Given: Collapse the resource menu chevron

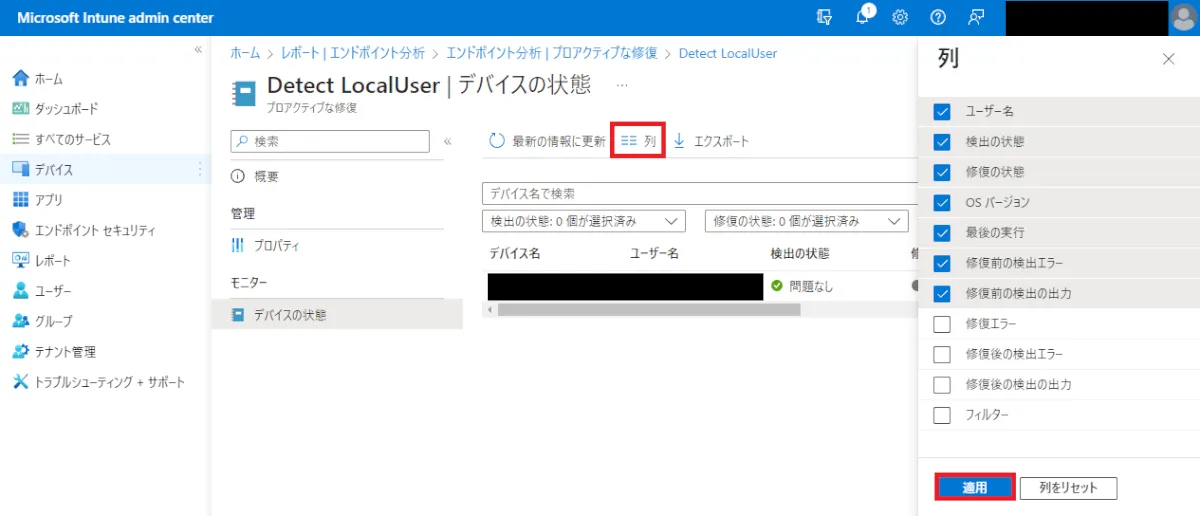Looking at the screenshot, I should tap(447, 141).
